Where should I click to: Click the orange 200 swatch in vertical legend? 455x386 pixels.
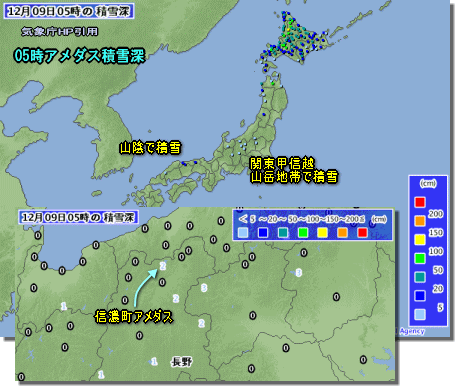(x=420, y=220)
